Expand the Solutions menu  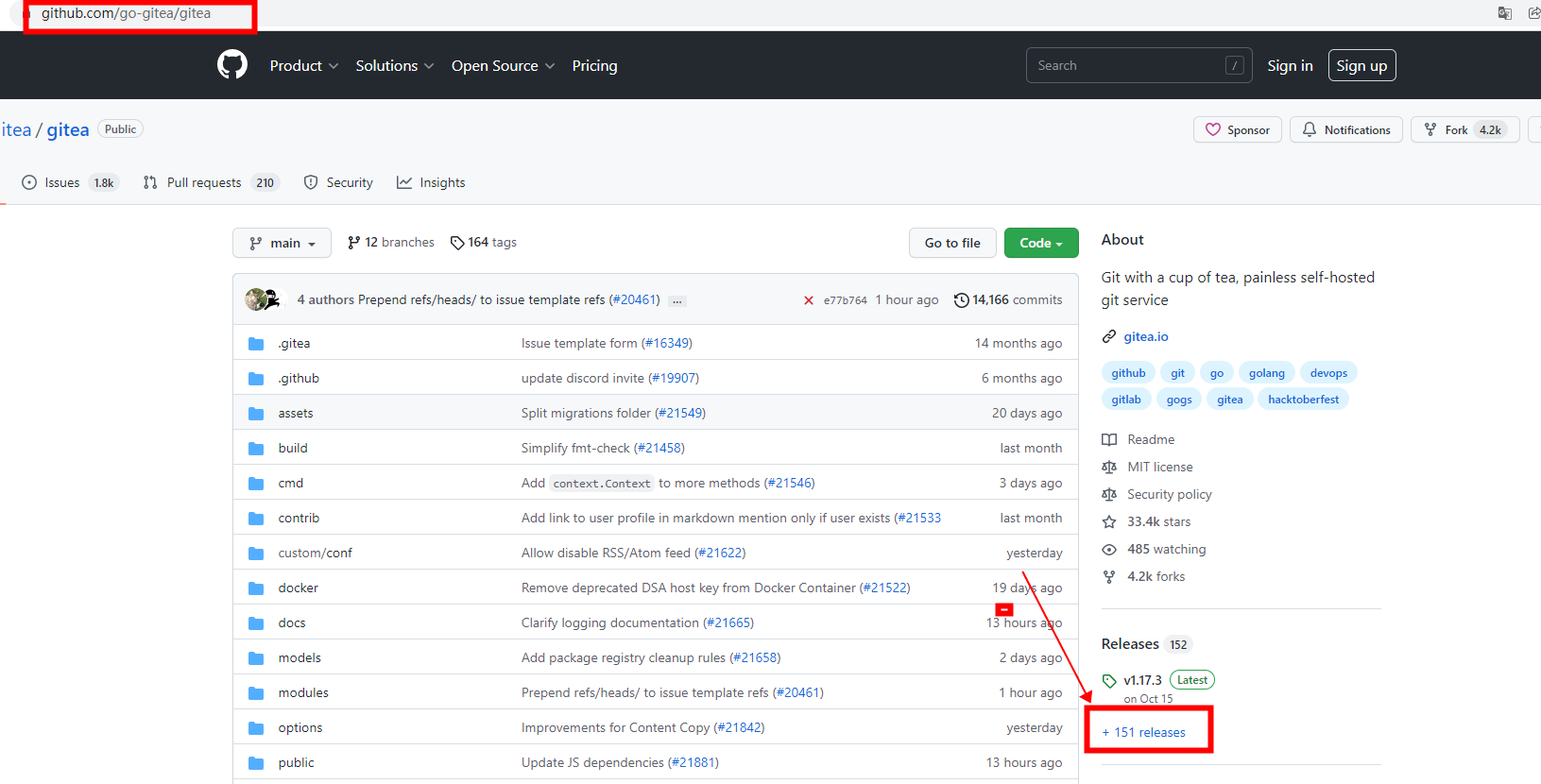[395, 65]
